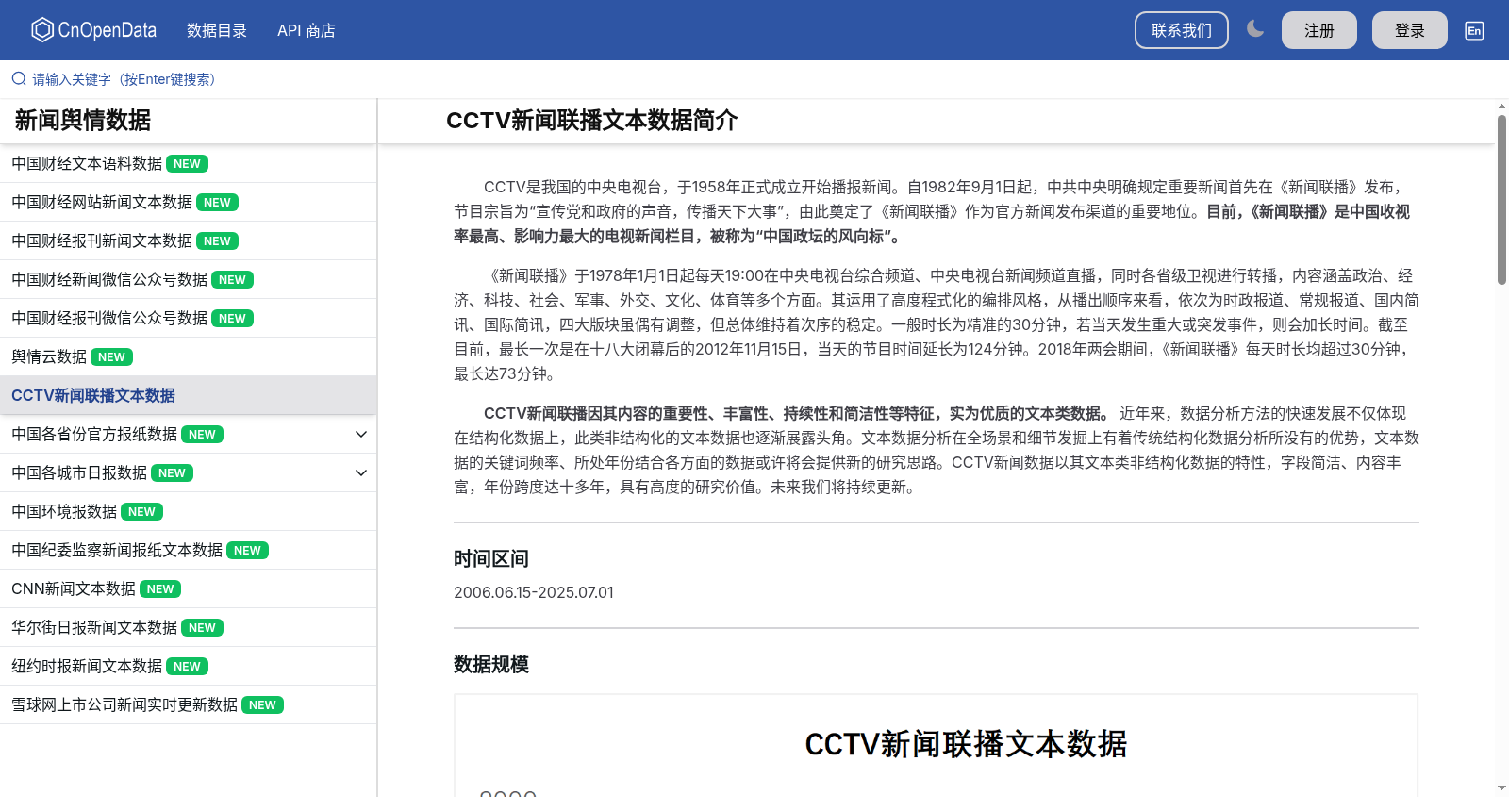Select CCTV新闻联播文本数据 sidebar item
This screenshot has width=1509, height=812.
click(188, 396)
